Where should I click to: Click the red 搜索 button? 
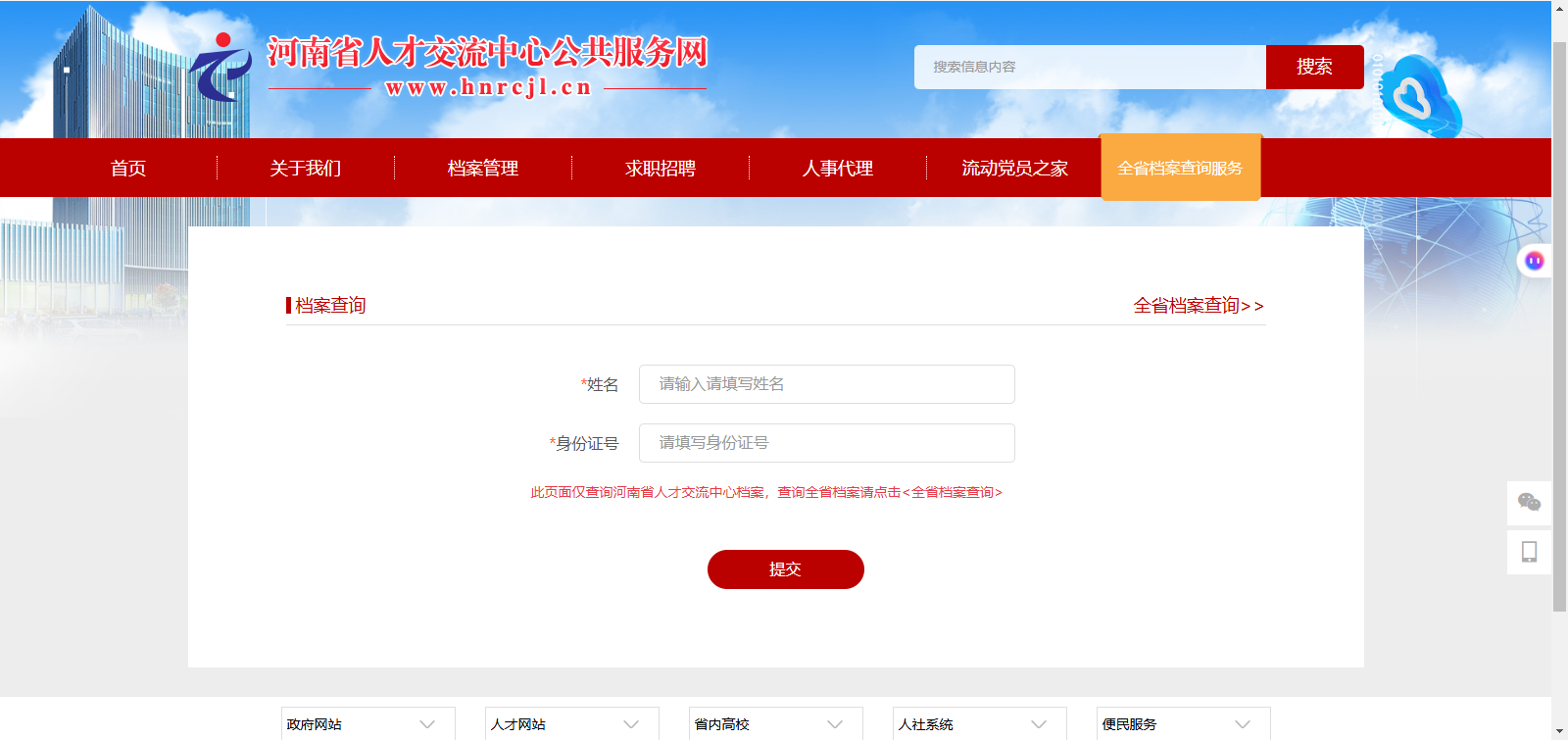pyautogui.click(x=1314, y=67)
